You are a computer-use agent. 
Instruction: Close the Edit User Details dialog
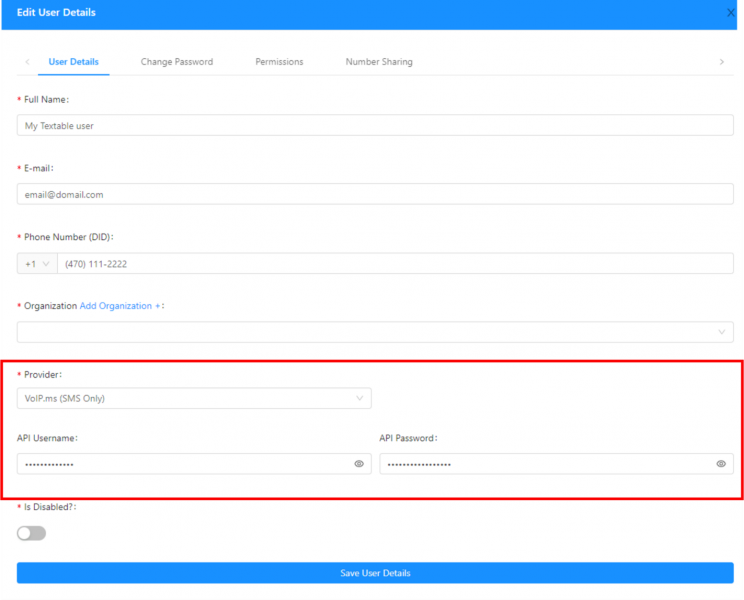click(x=731, y=13)
